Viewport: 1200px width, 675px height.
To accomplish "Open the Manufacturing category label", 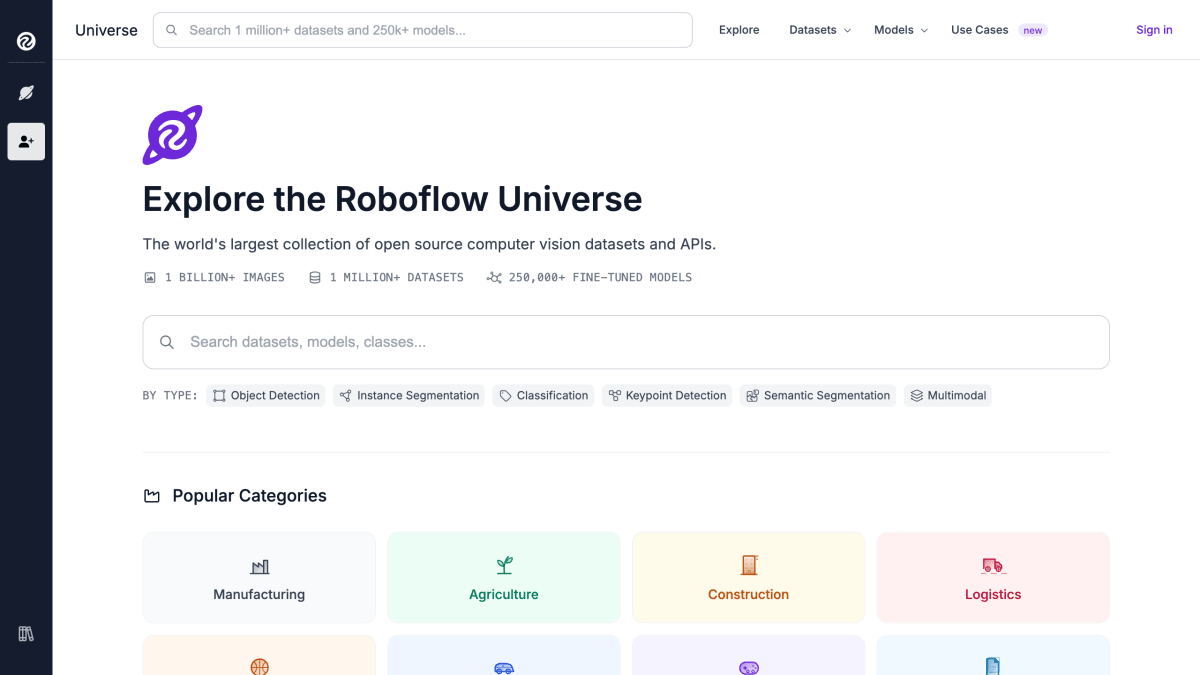I will [x=259, y=594].
